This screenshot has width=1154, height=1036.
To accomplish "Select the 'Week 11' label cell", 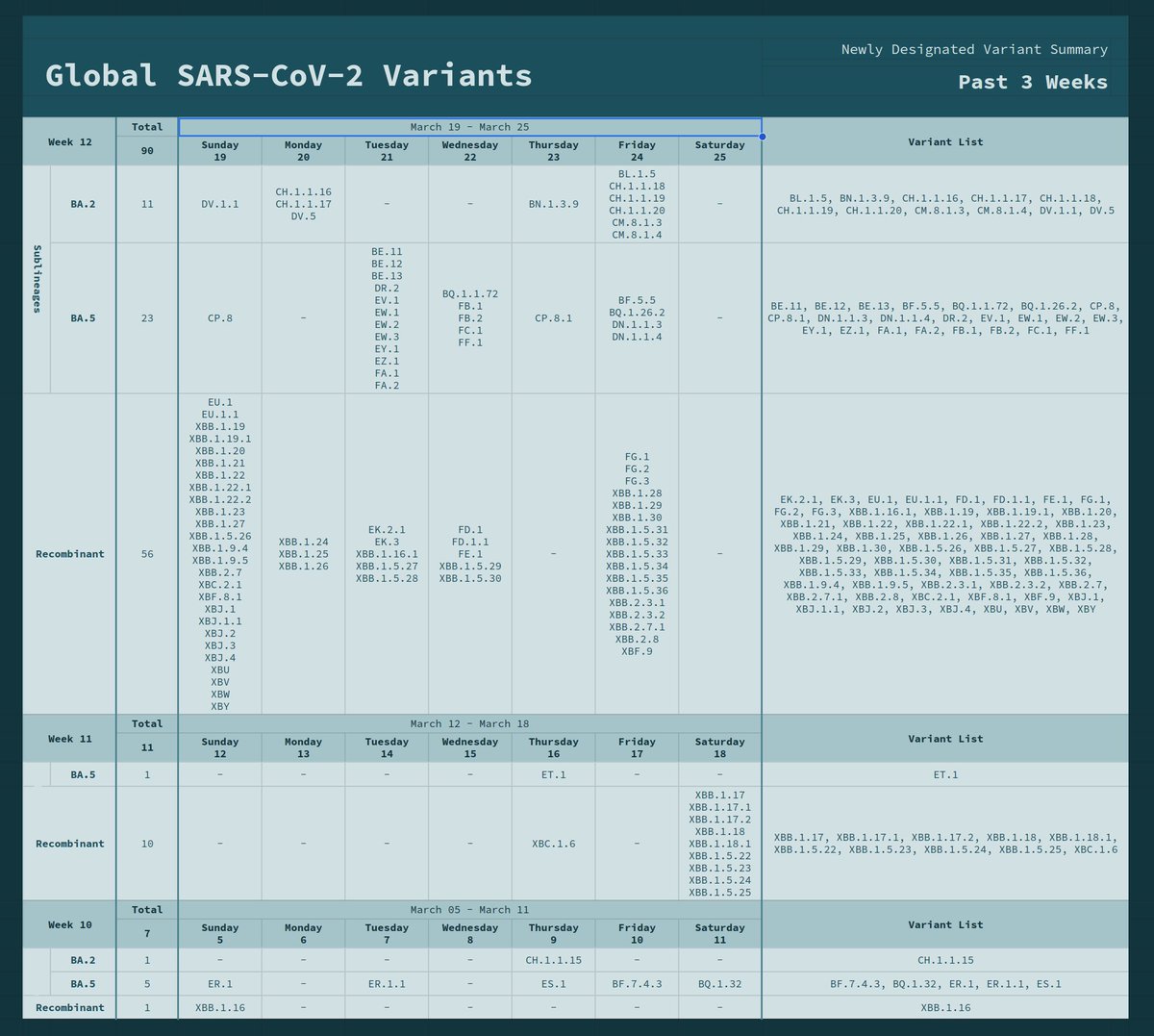I will (x=70, y=739).
